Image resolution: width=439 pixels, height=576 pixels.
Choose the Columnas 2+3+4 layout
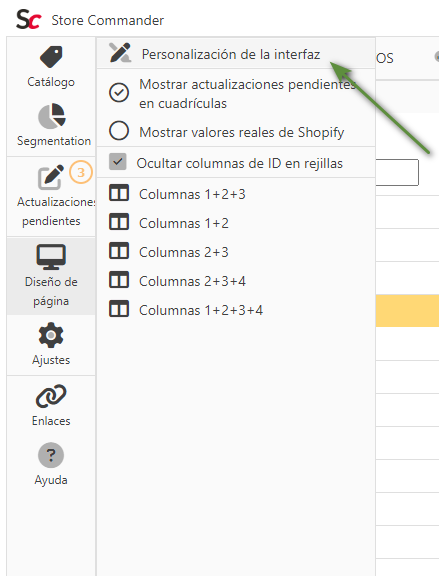pyautogui.click(x=236, y=281)
